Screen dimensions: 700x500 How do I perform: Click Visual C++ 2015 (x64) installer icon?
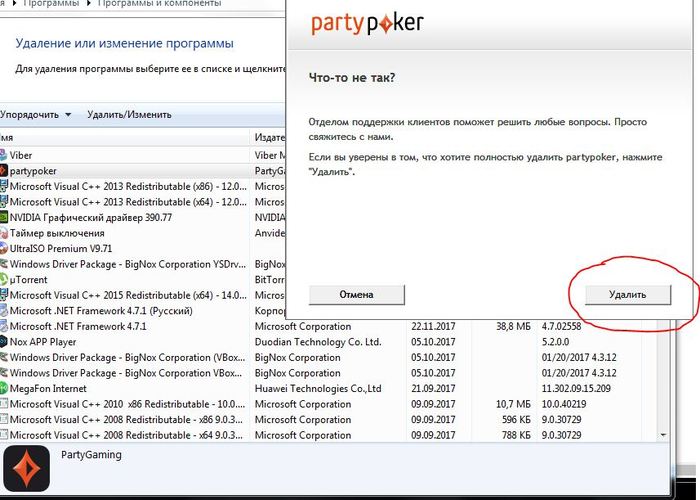(4, 295)
